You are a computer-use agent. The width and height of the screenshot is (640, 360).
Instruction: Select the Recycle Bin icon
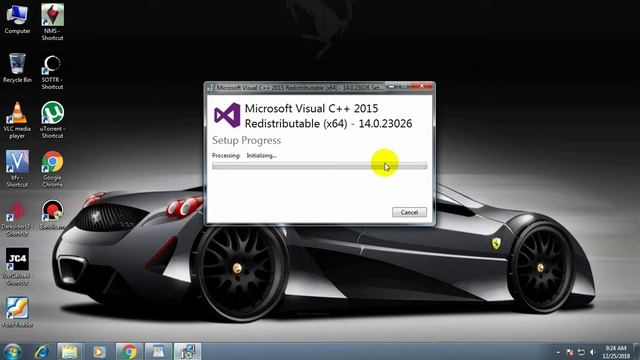(17, 68)
